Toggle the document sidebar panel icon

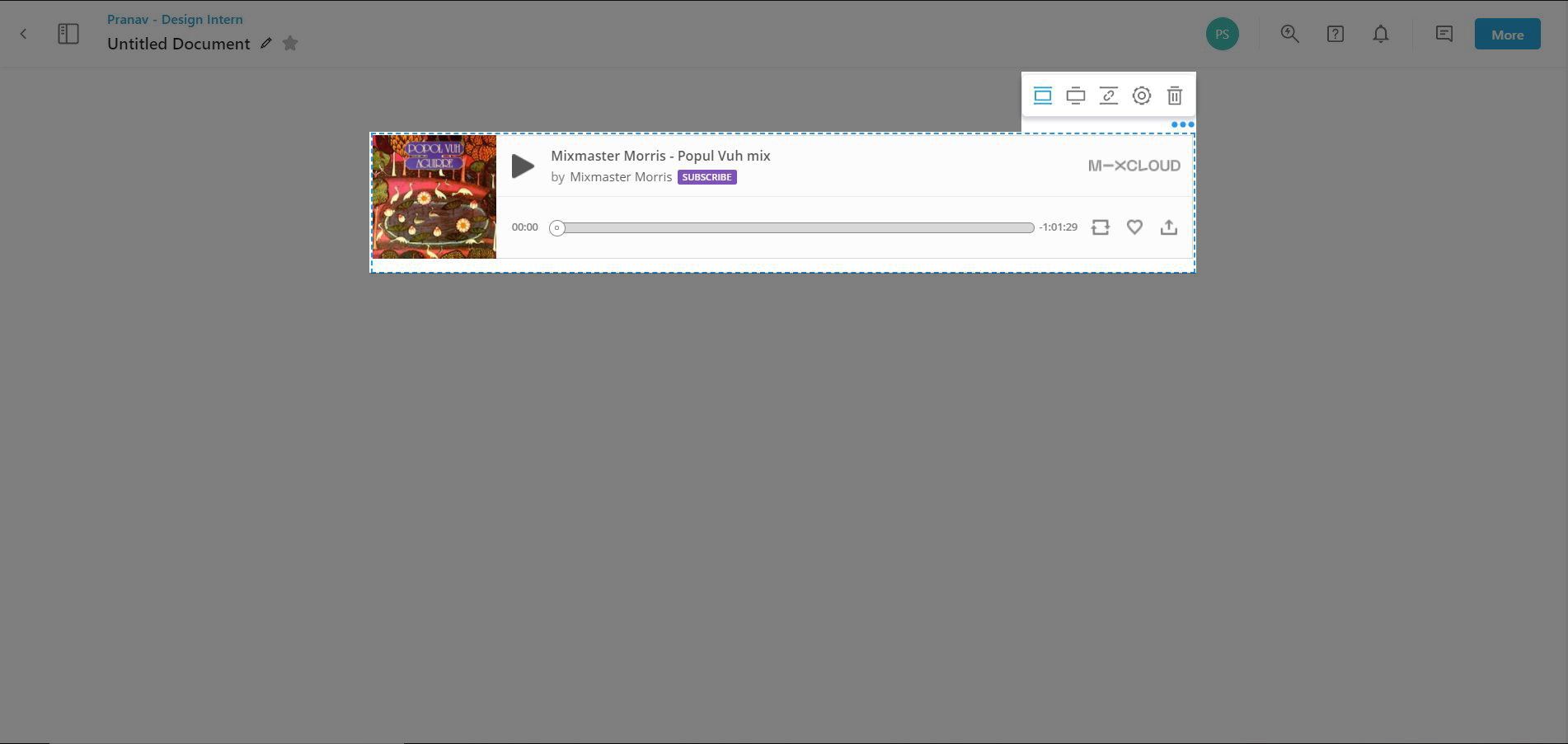pos(68,34)
